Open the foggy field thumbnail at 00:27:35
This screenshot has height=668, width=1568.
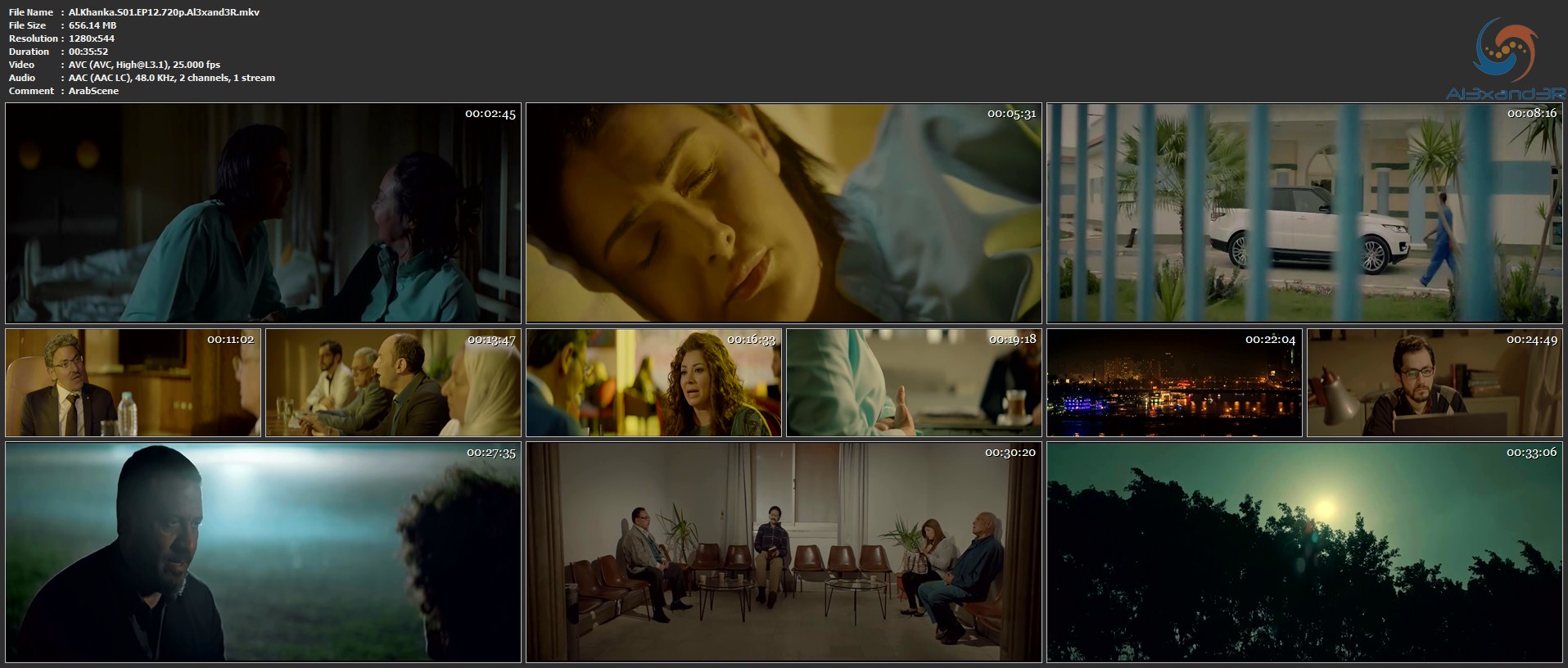[x=263, y=553]
